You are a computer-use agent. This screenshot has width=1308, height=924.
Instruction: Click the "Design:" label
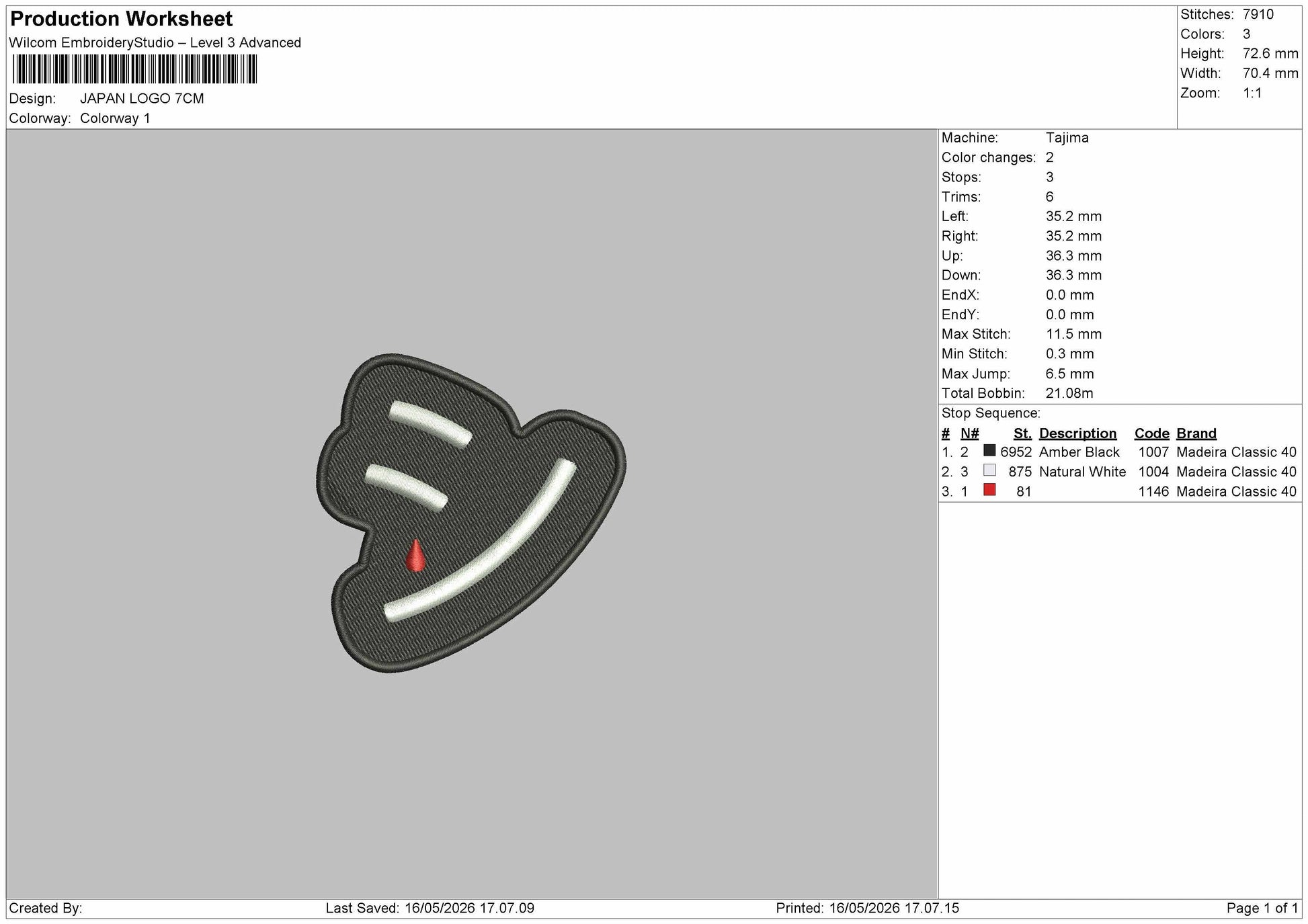pyautogui.click(x=32, y=99)
